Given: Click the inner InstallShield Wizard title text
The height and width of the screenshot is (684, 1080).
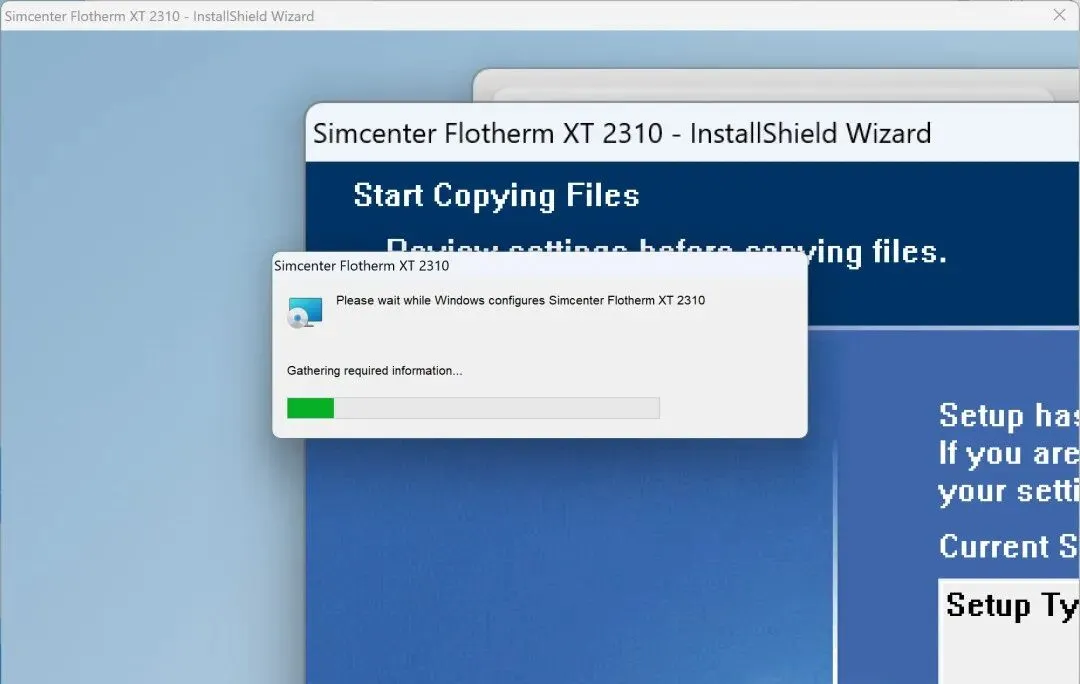Looking at the screenshot, I should tap(622, 134).
